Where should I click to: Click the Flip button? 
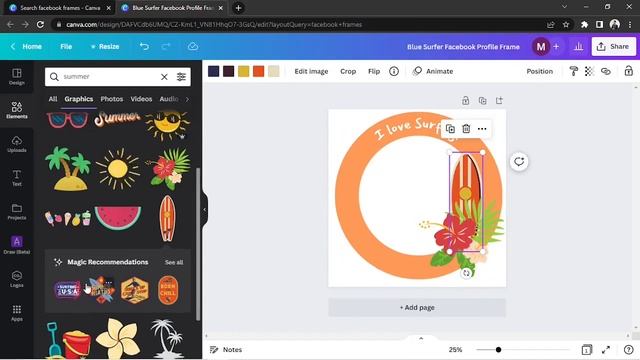pyautogui.click(x=374, y=71)
